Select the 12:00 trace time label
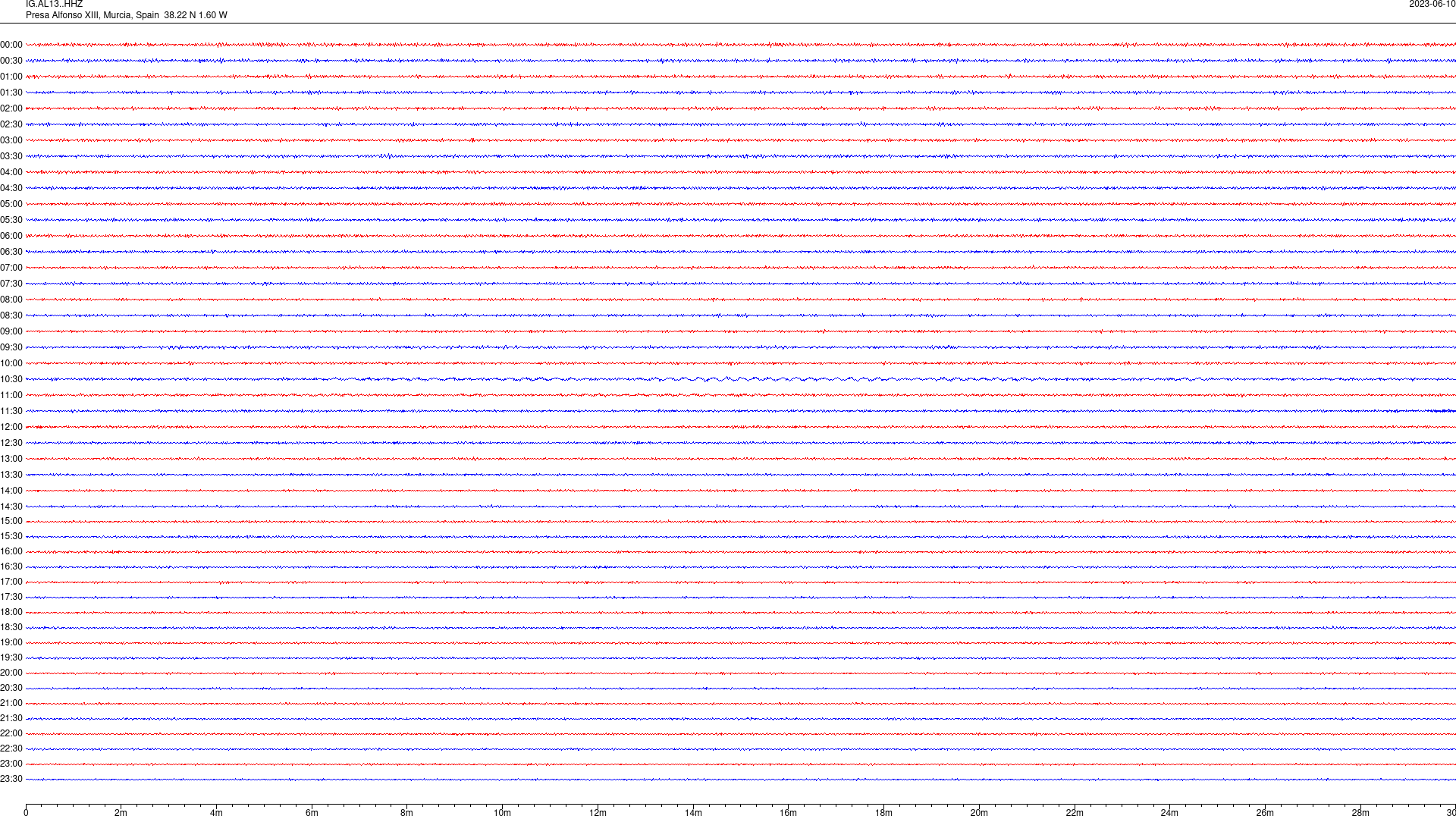 [11, 427]
